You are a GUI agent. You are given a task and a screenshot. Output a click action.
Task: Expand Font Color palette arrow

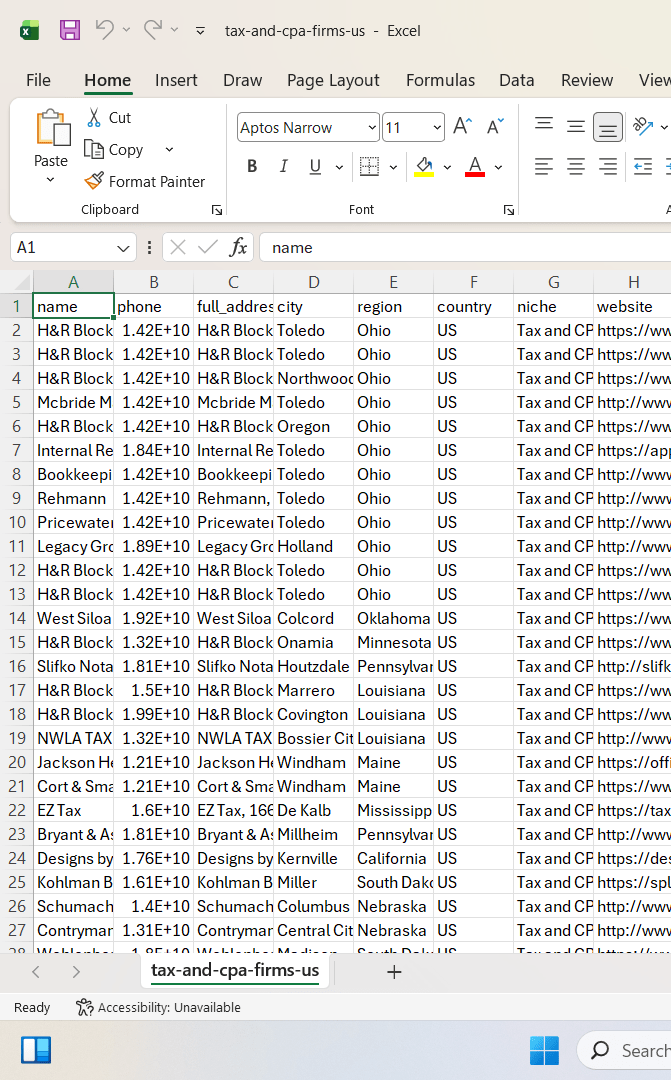tap(498, 167)
